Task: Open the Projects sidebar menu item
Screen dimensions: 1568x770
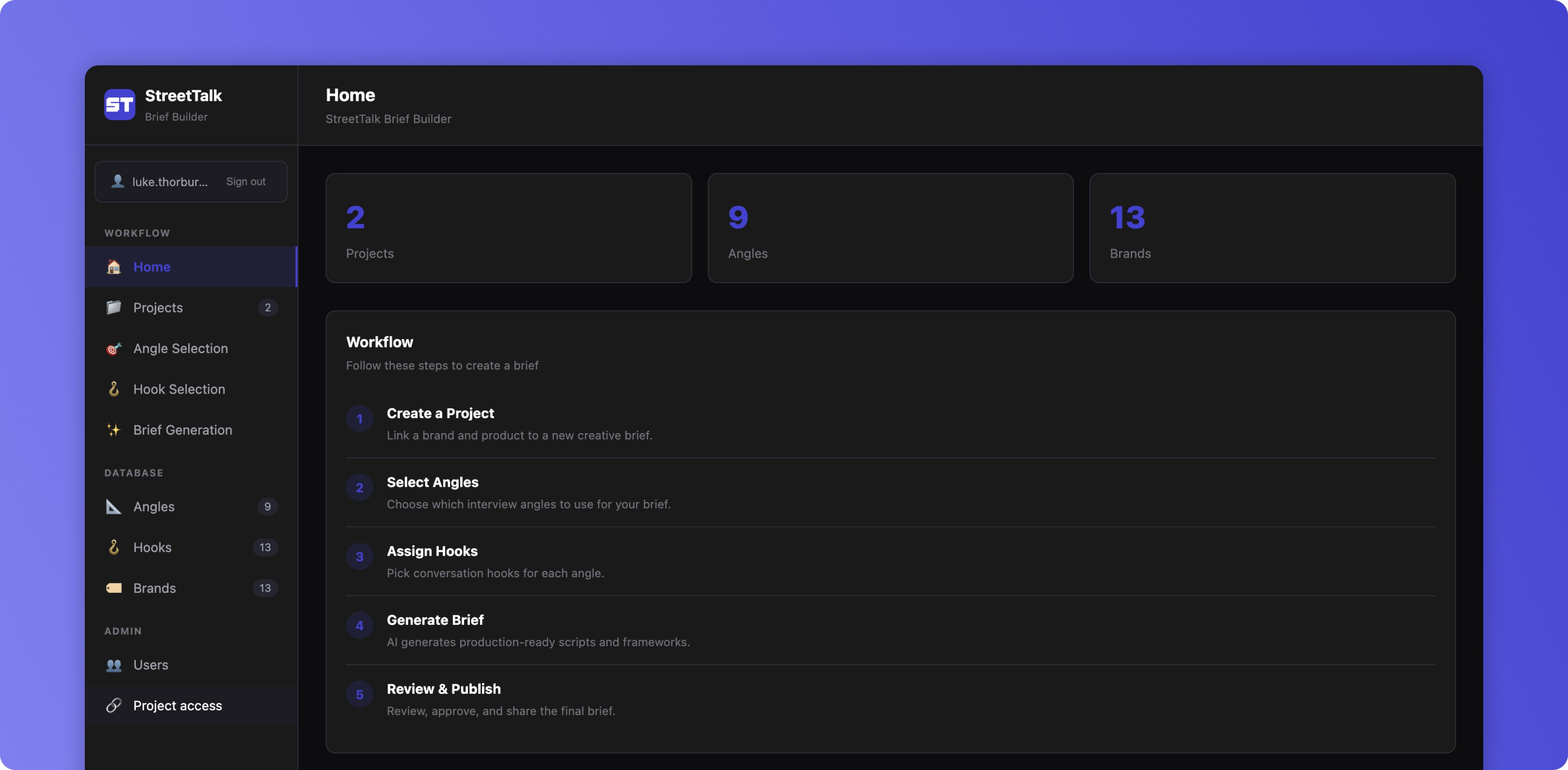Action: (158, 308)
